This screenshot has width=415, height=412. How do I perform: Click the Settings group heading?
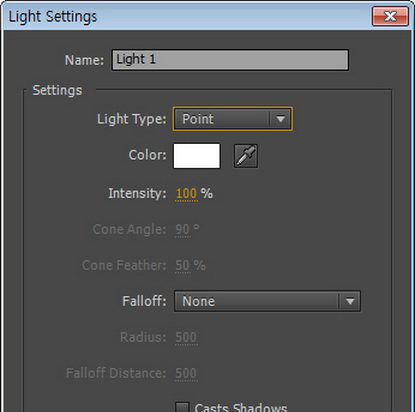(x=57, y=90)
